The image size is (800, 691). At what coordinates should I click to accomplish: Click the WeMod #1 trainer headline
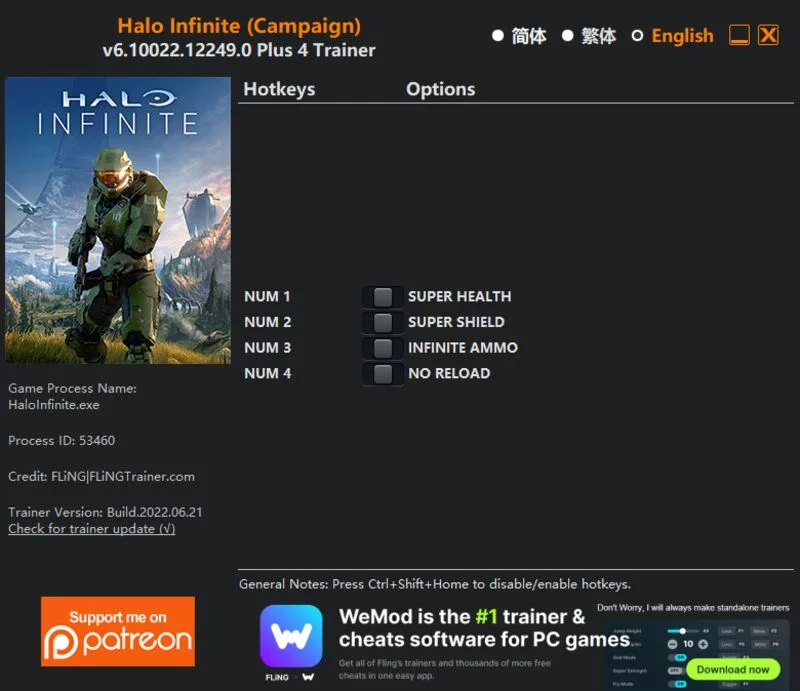coord(485,628)
